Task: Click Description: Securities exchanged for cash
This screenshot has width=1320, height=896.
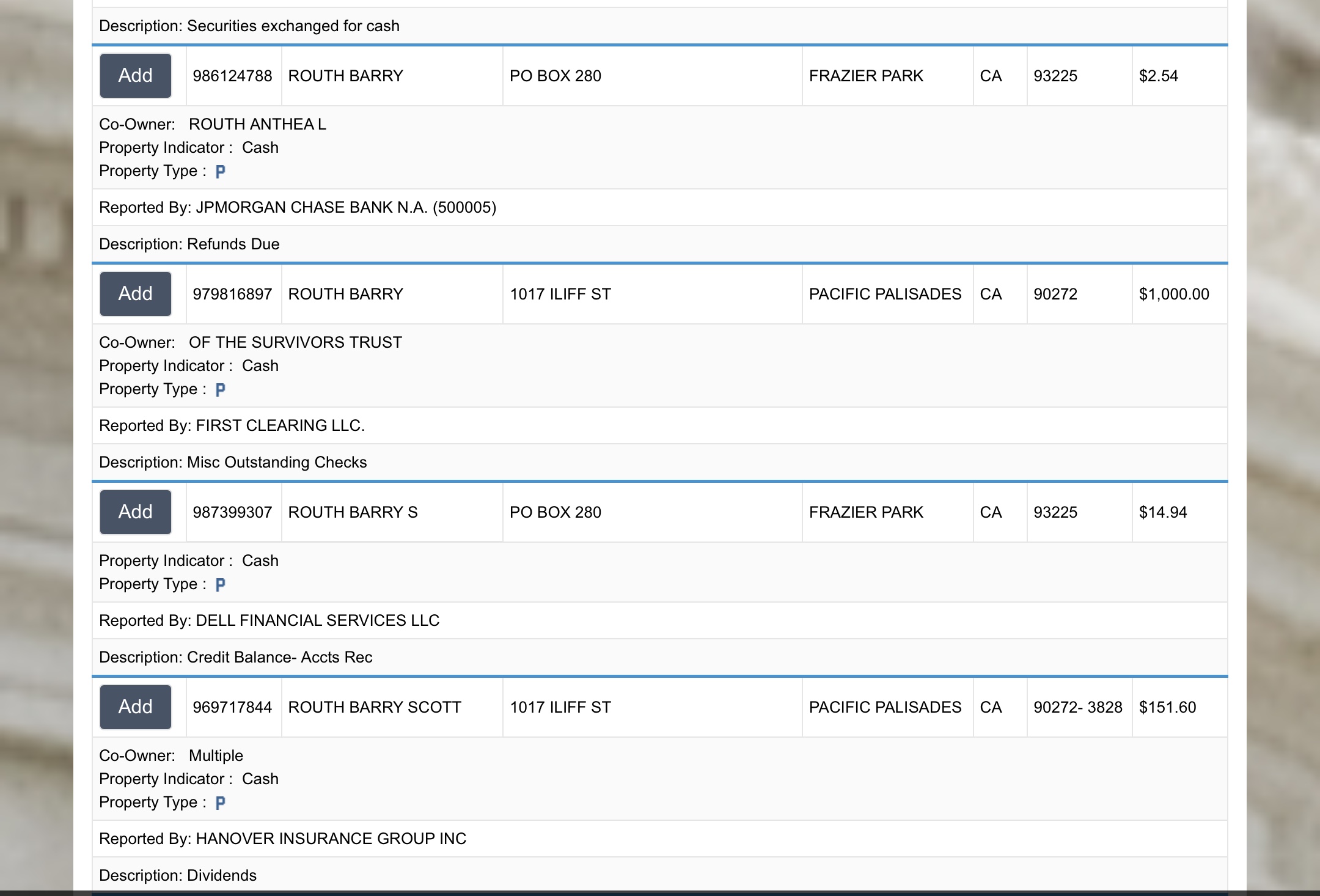Action: click(249, 26)
